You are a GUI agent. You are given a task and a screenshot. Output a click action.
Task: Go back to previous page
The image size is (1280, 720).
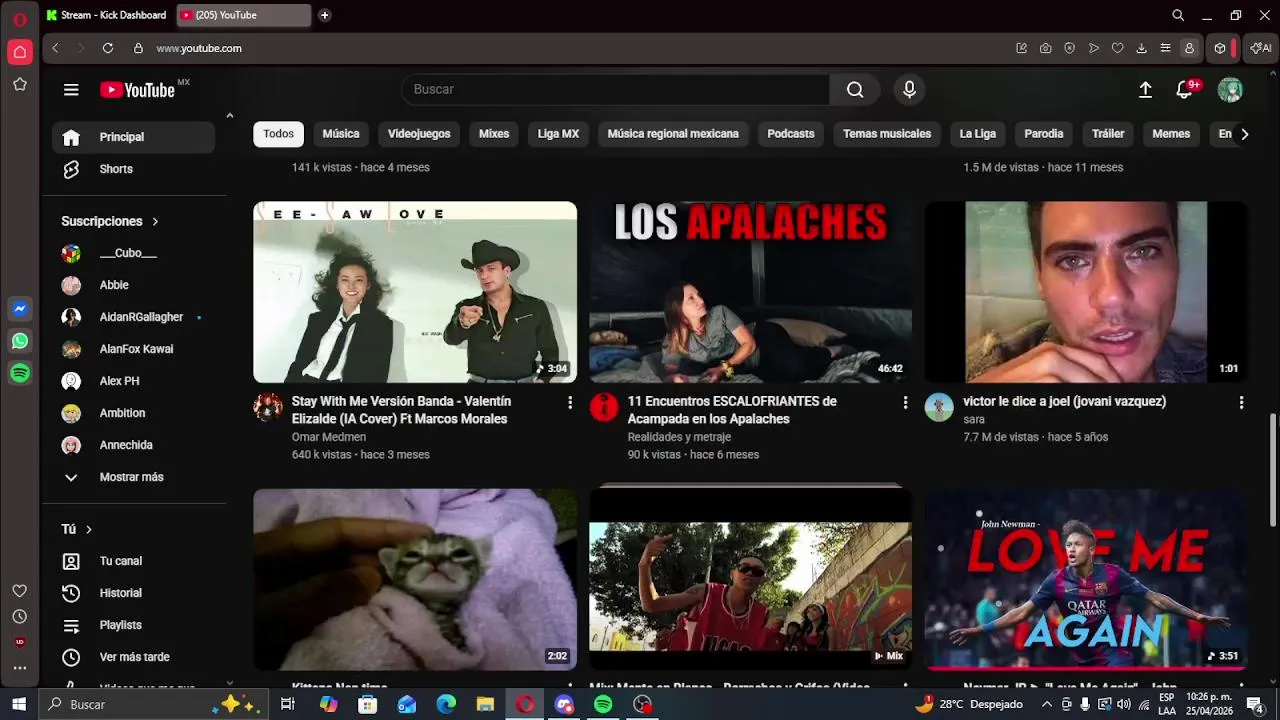coord(56,48)
